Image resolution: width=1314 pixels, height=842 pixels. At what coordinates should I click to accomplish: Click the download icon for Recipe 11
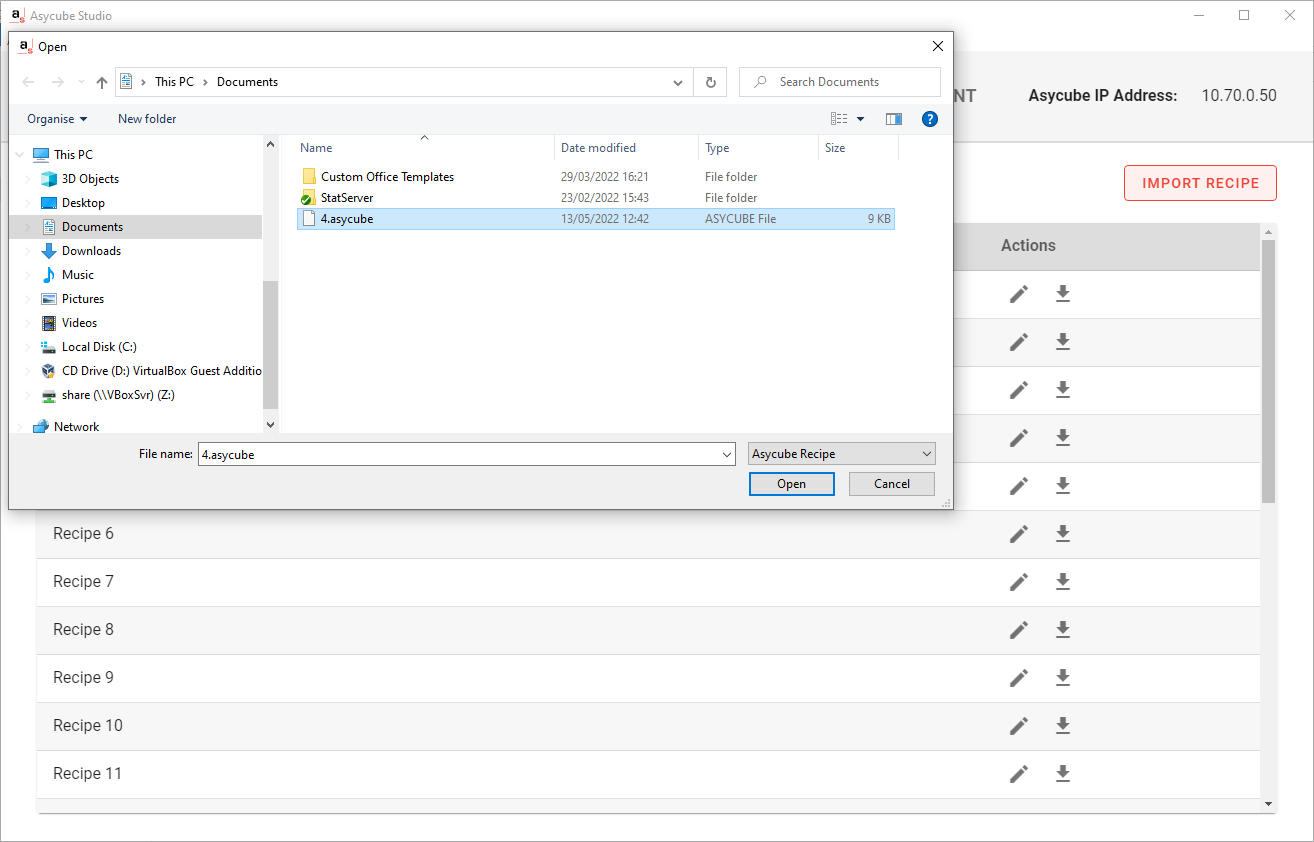pos(1063,774)
